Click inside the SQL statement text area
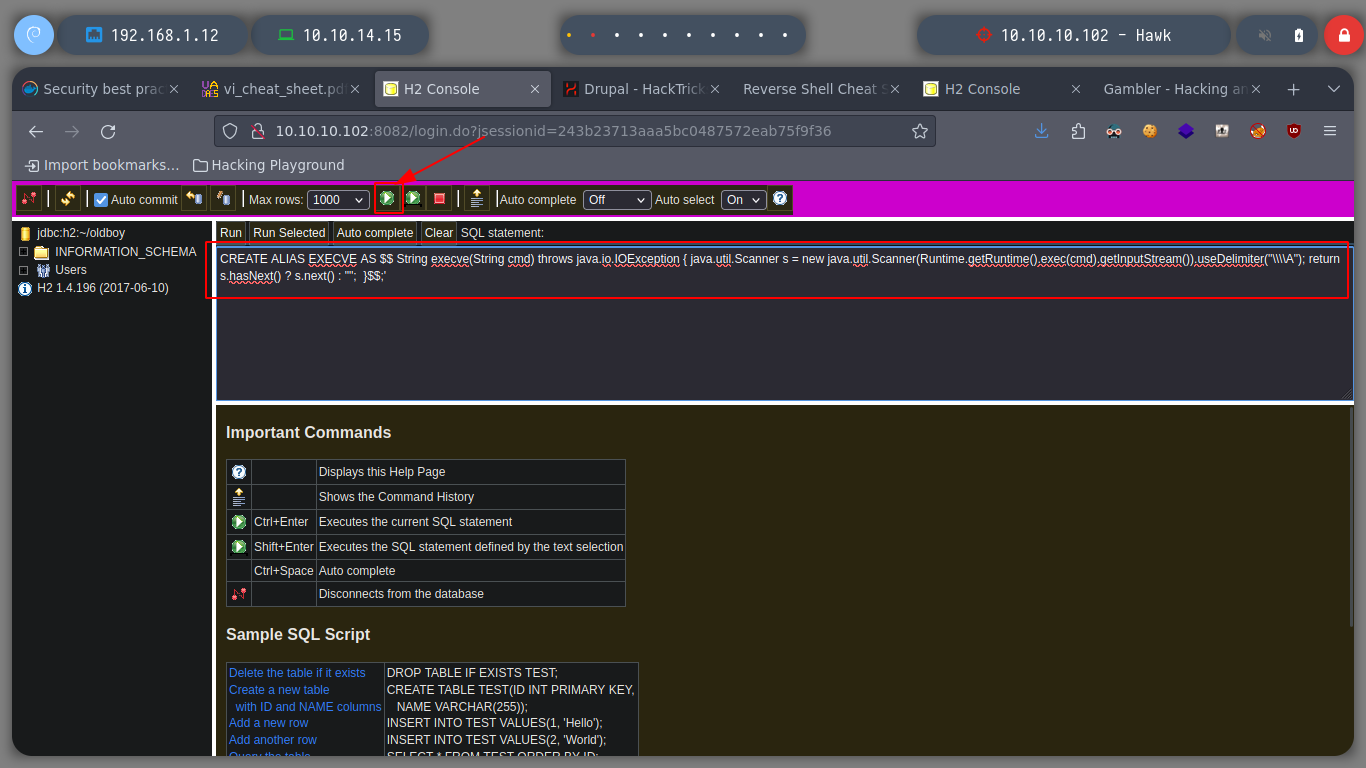 784,322
